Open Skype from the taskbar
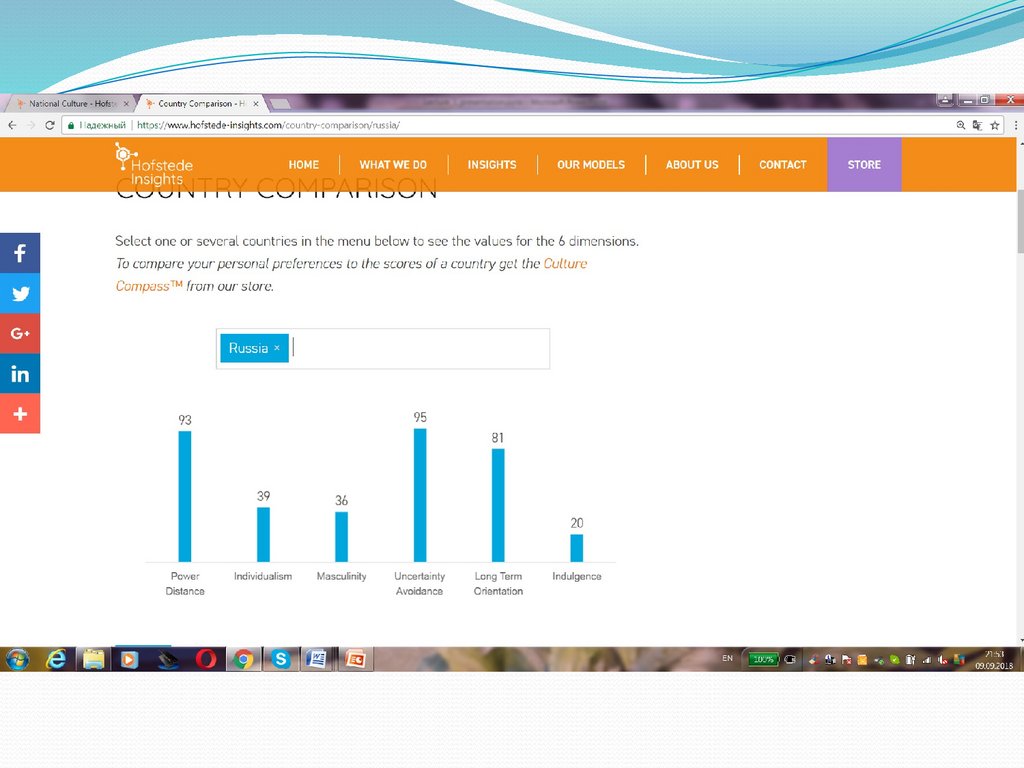Screen dimensions: 1024x768 pyautogui.click(x=281, y=659)
